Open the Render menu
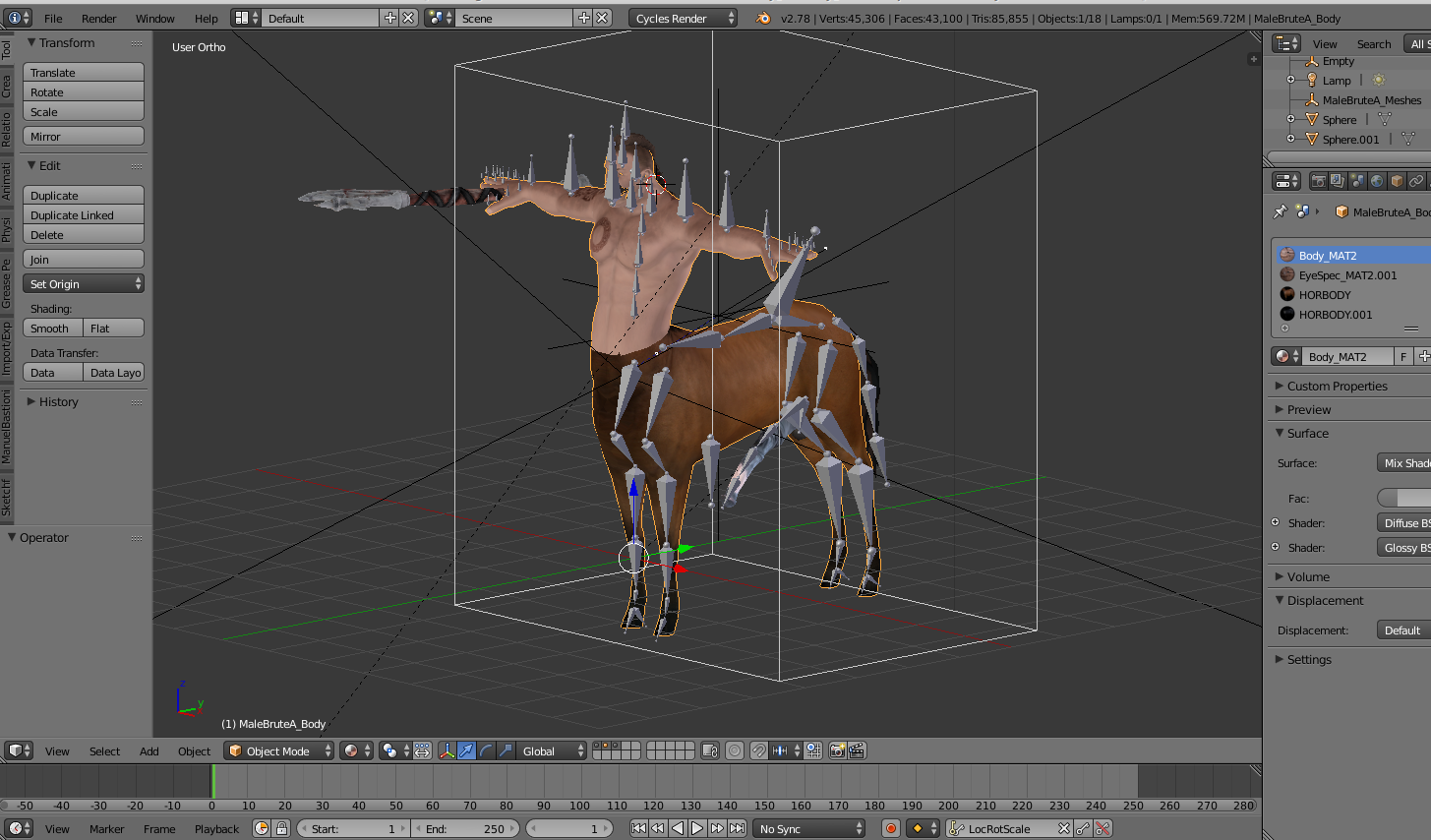 [98, 18]
